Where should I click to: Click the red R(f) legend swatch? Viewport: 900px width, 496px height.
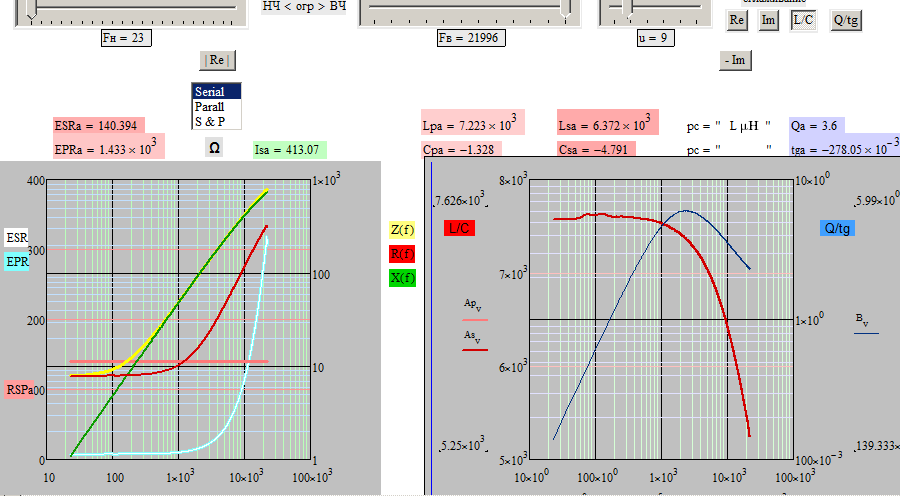(x=402, y=254)
